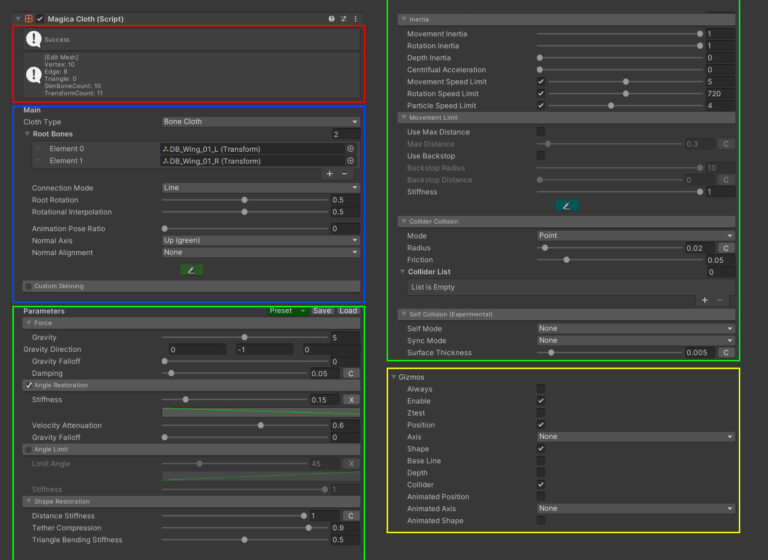Click the X curve button beside Limit Angle
Screen dimensions: 768x560
click(351, 463)
